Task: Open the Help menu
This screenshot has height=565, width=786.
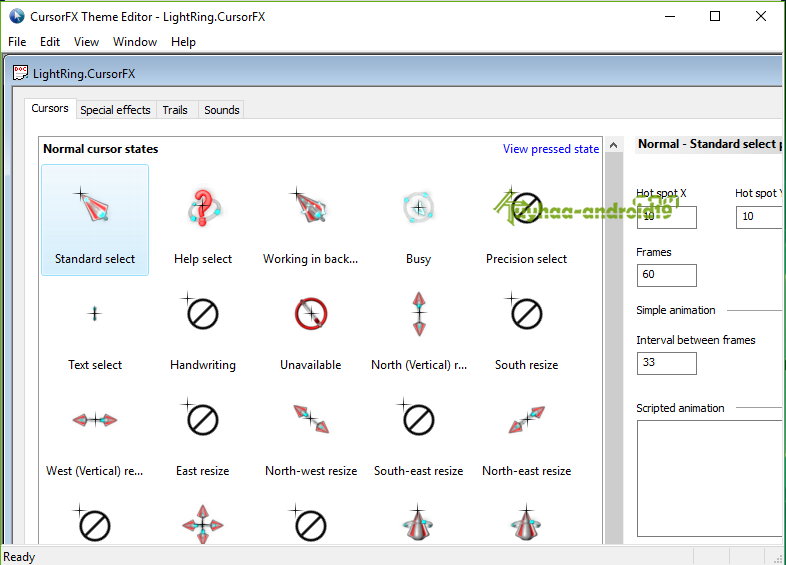Action: pos(183,42)
